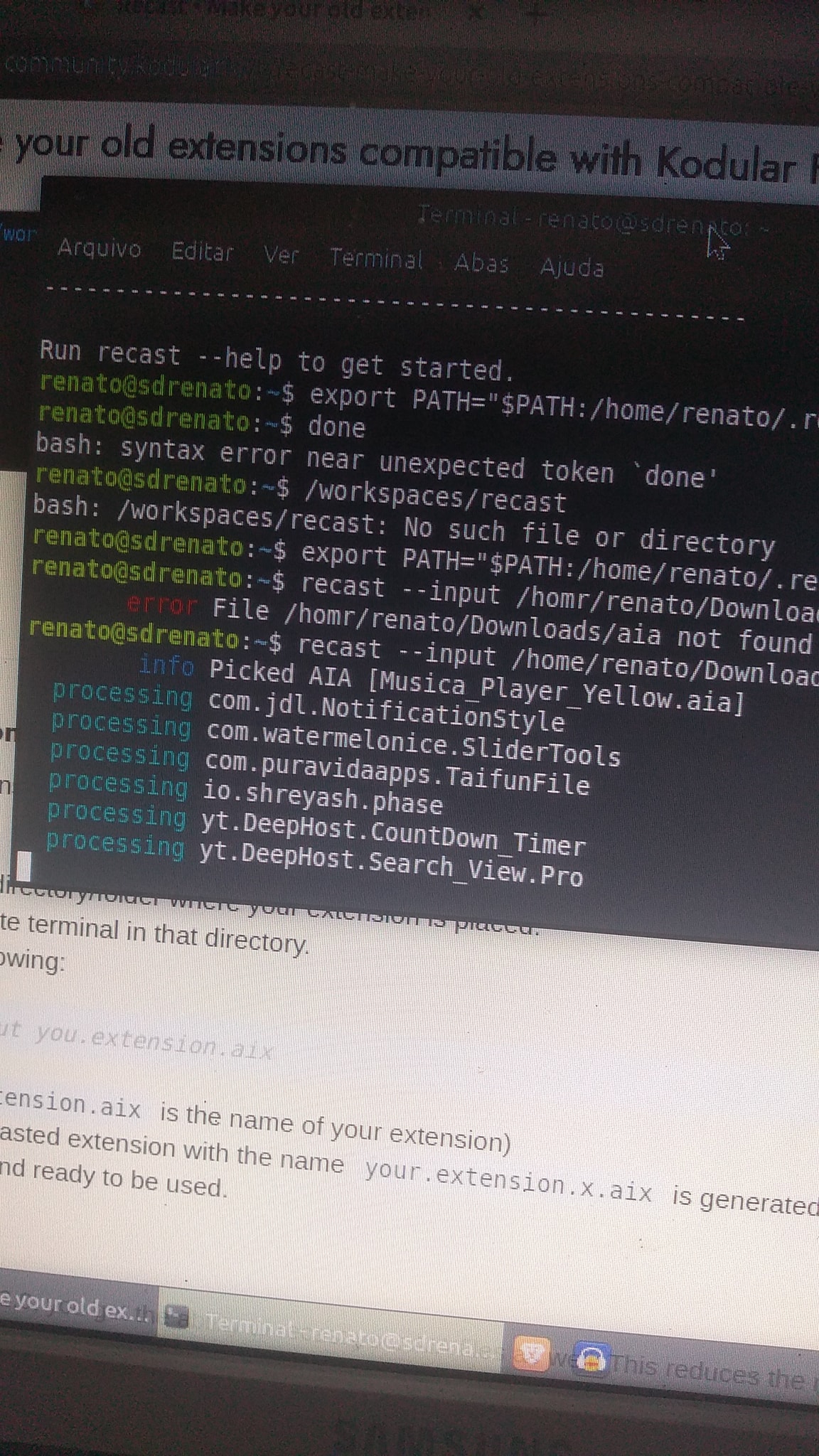
Task: Click the 'done' command text
Action: click(336, 427)
